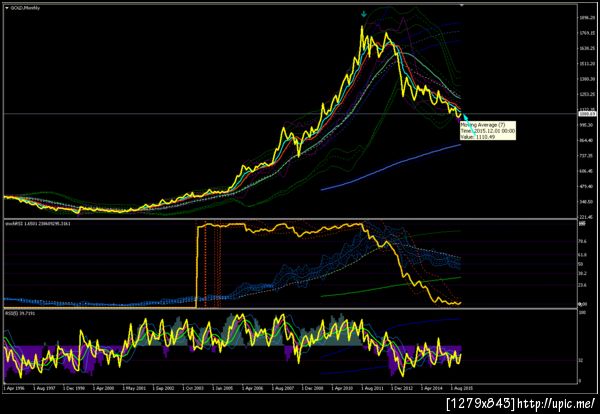This screenshot has height=414, width=600.
Task: Click the '1 Apr 1996' date on time axis
Action: (15, 388)
